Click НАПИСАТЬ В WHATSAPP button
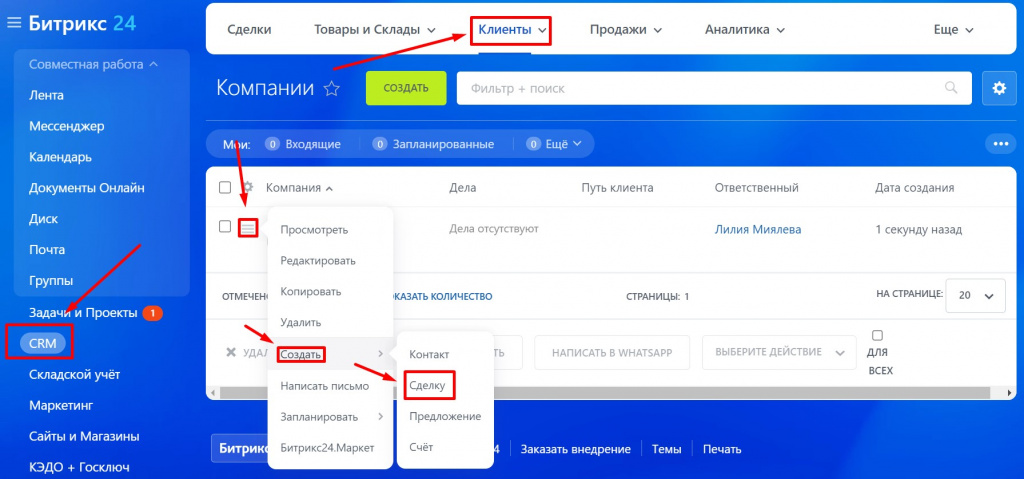This screenshot has width=1024, height=479. 612,352
